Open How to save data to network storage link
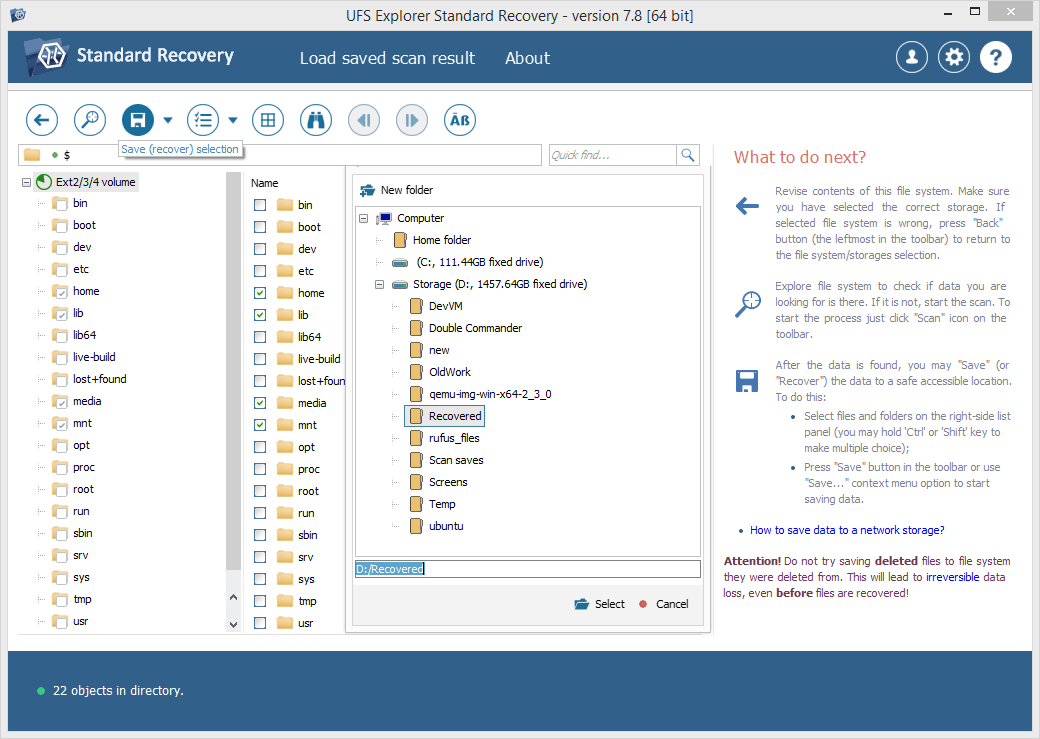The width and height of the screenshot is (1040, 739). pos(847,530)
